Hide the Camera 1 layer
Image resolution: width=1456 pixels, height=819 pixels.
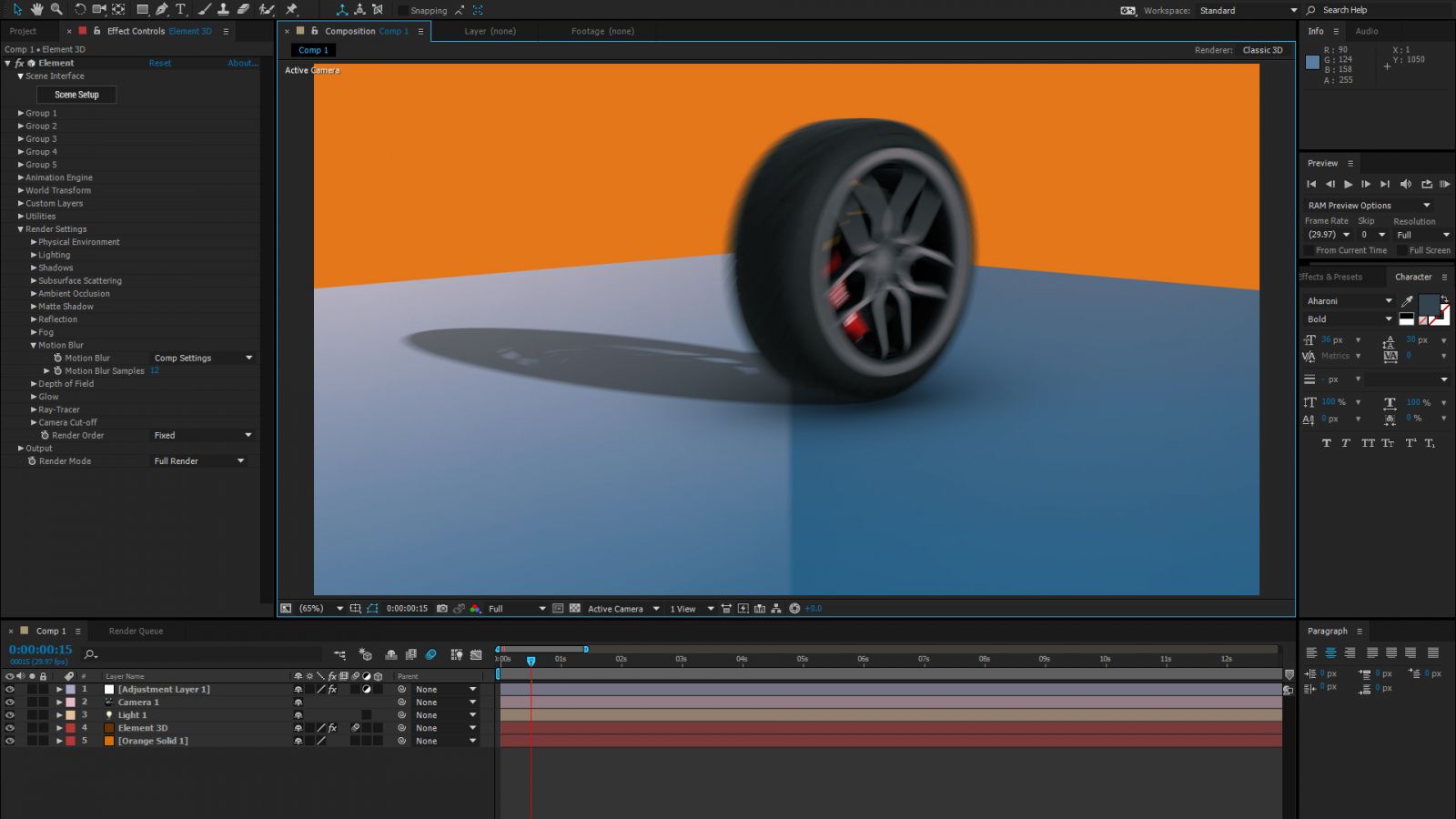[x=10, y=703]
